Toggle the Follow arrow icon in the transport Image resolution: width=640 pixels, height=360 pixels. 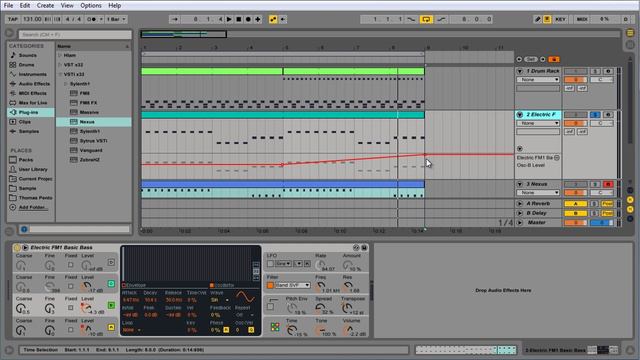click(x=174, y=19)
